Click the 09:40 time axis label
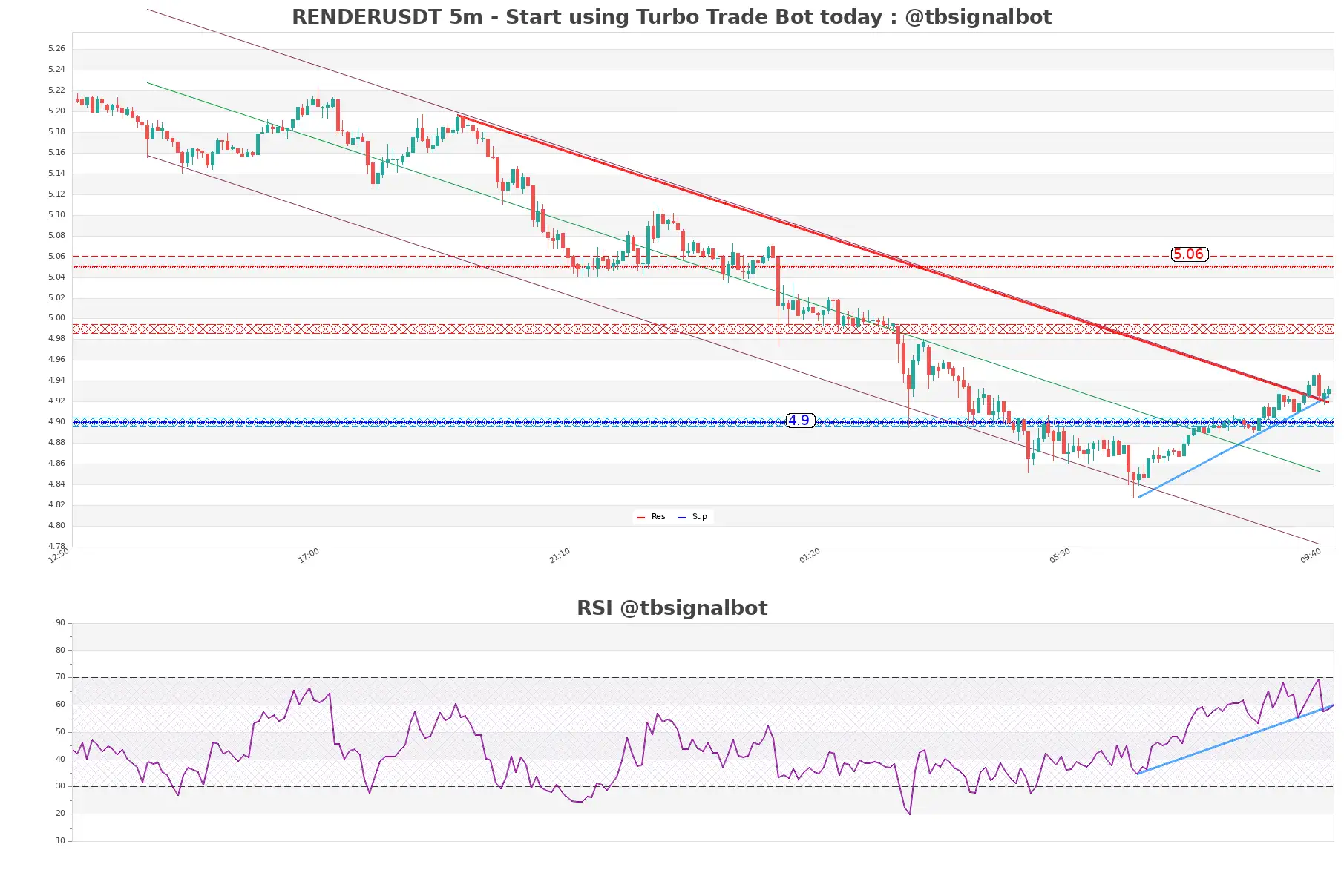 tap(1311, 556)
